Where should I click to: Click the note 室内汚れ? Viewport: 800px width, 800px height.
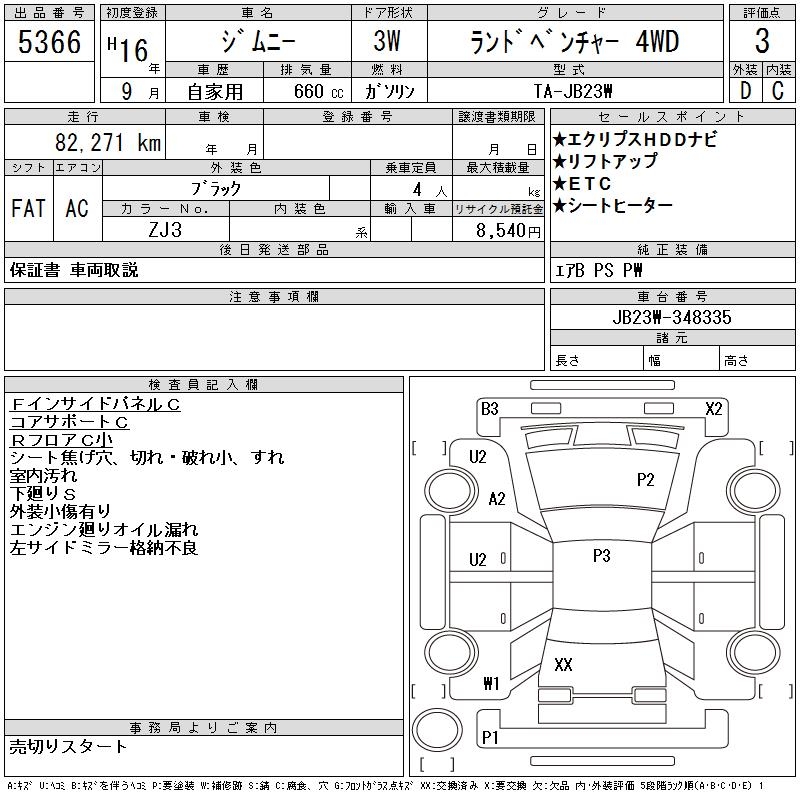tap(43, 476)
